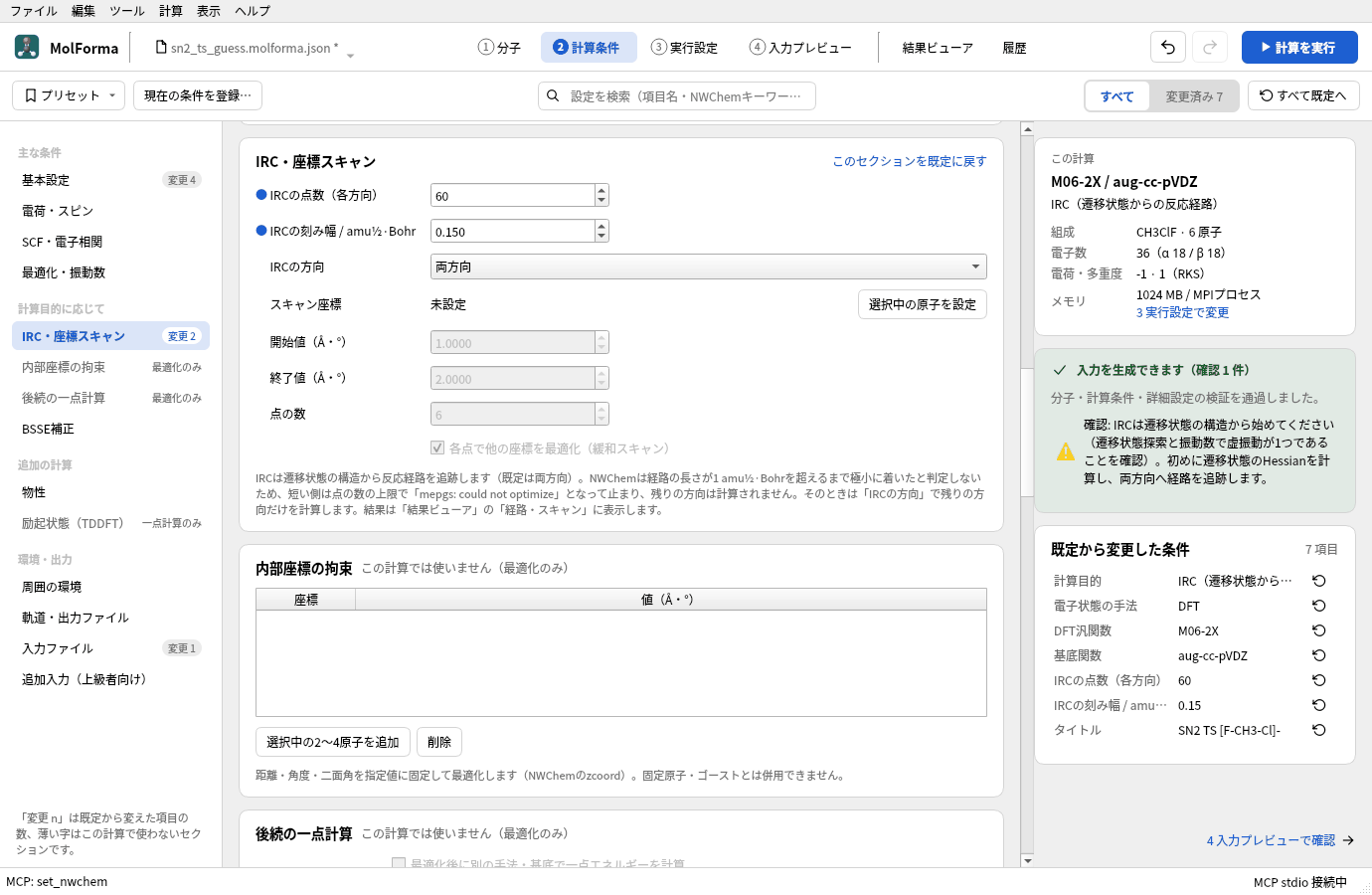Revert IRCの点数 with its reset icon
The image size is (1372, 895).
[1318, 680]
